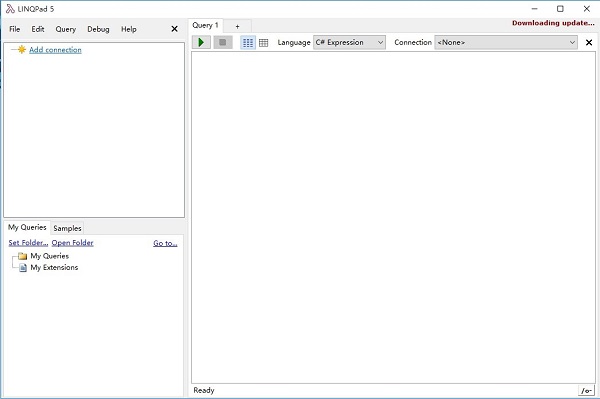Add a new query tab with plus
The width and height of the screenshot is (600, 399).
tap(237, 26)
